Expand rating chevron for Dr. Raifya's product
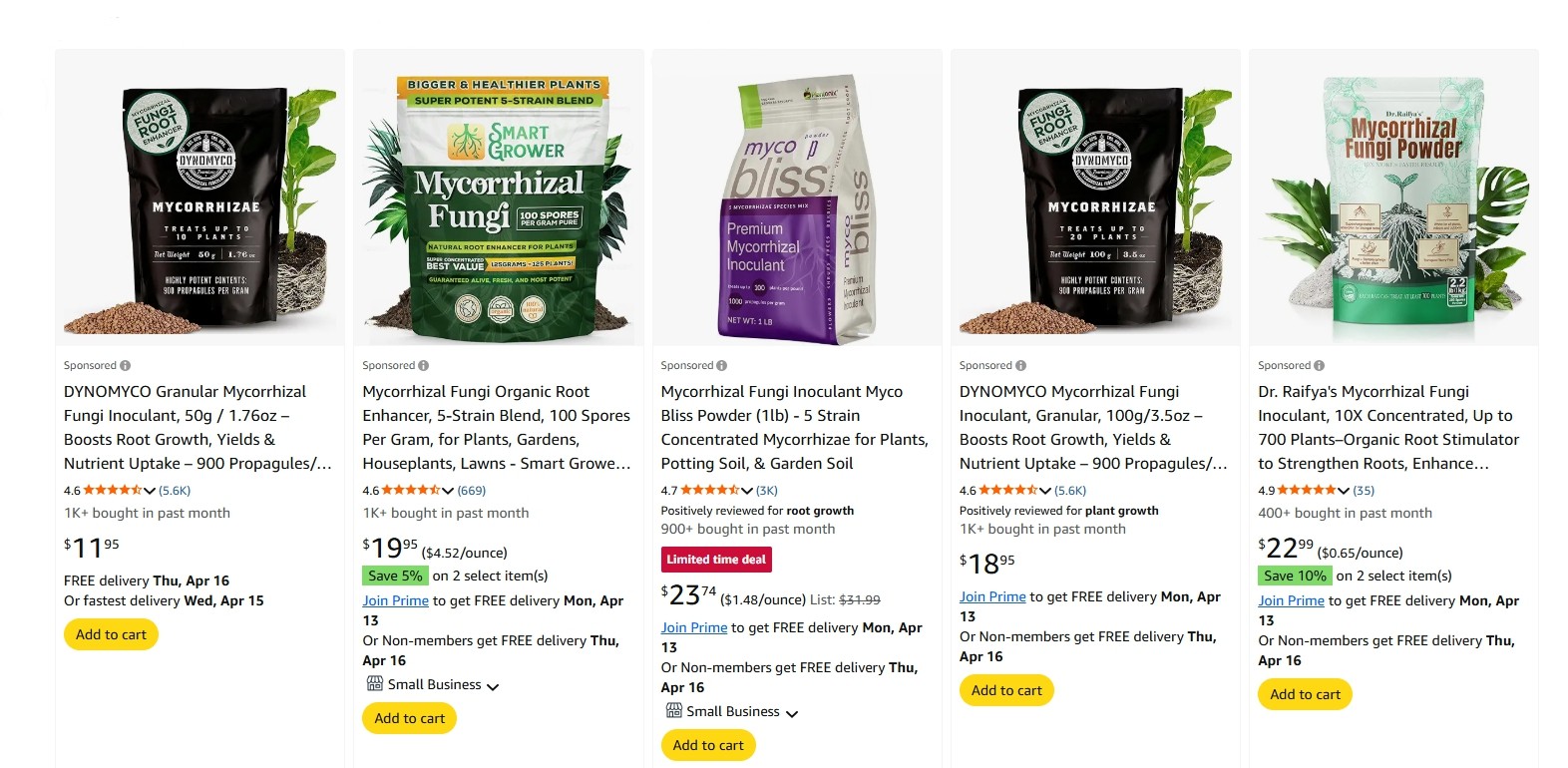The height and width of the screenshot is (768, 1568). (x=1344, y=491)
